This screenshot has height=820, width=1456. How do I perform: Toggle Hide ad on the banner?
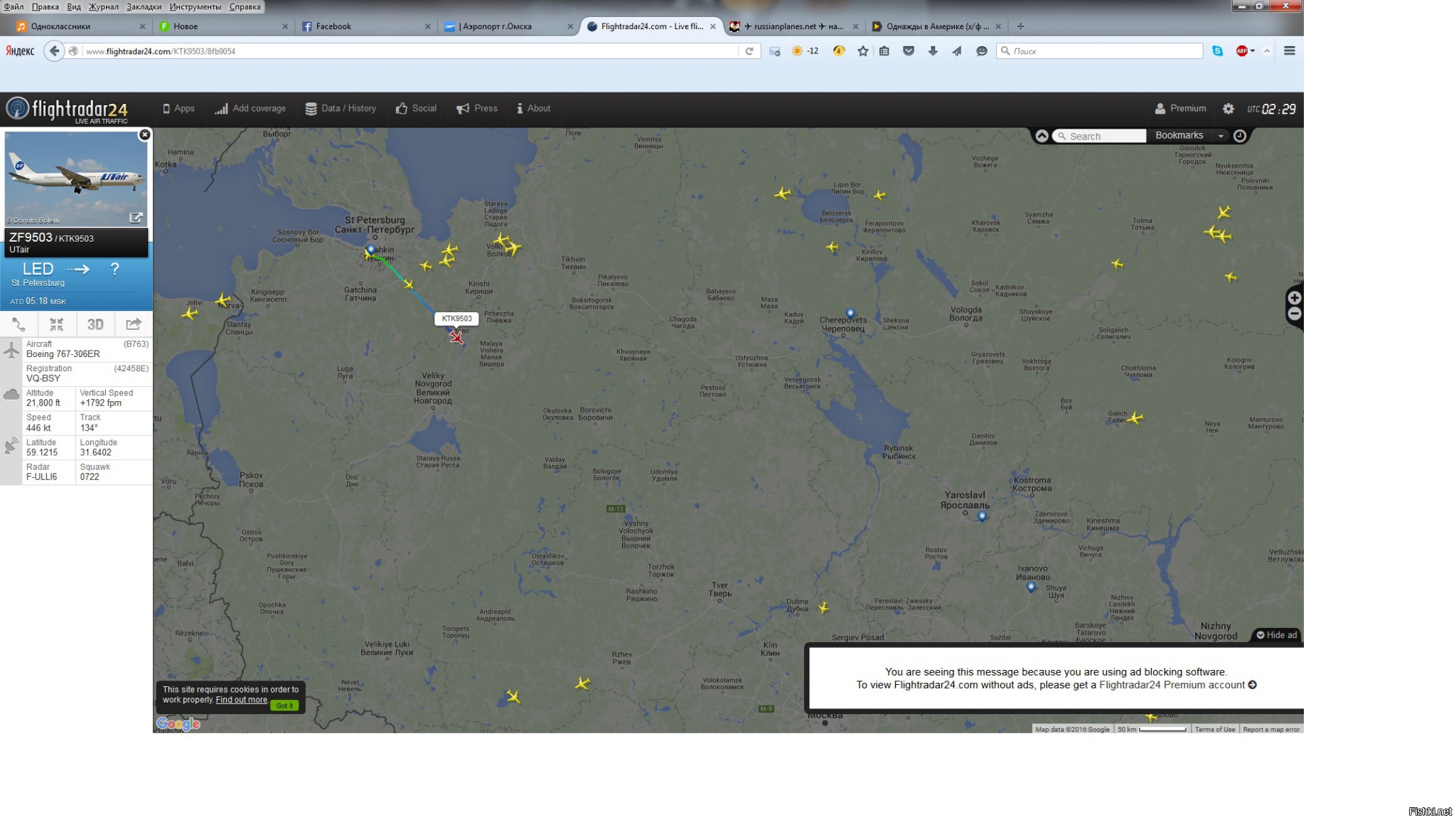pos(1277,635)
